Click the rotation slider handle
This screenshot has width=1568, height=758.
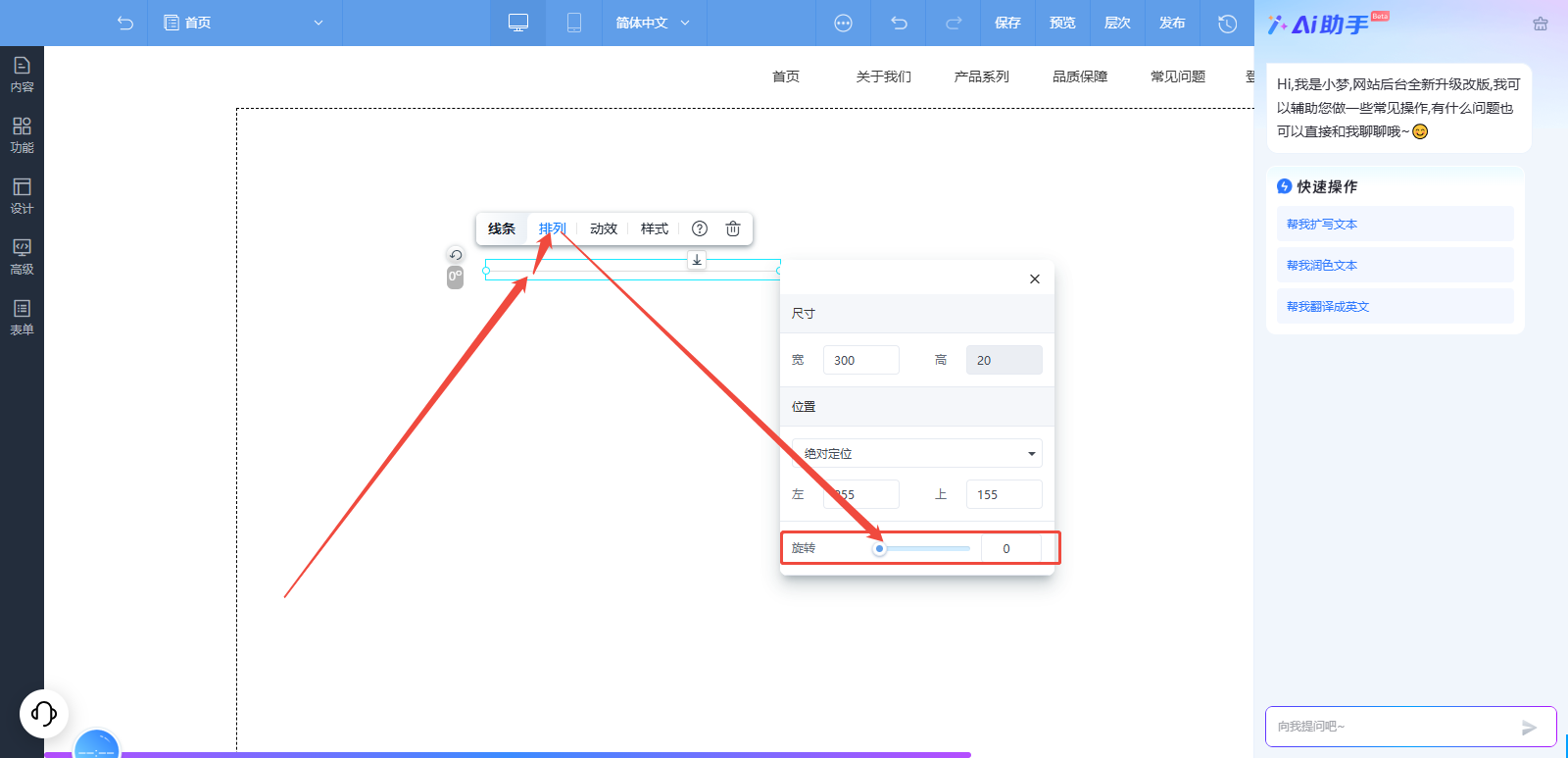879,548
